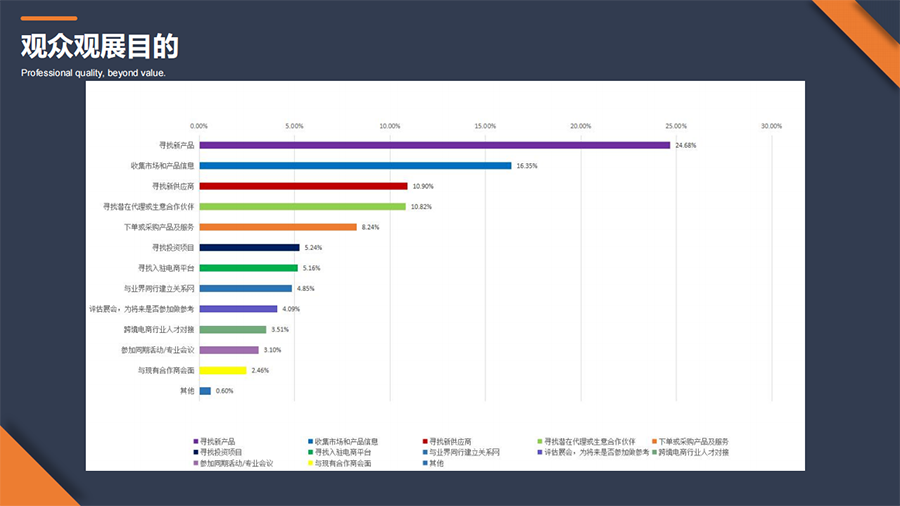Click the 'Professional quality, beyond value.' subtitle
Screen dimensions: 900x506
point(93,73)
